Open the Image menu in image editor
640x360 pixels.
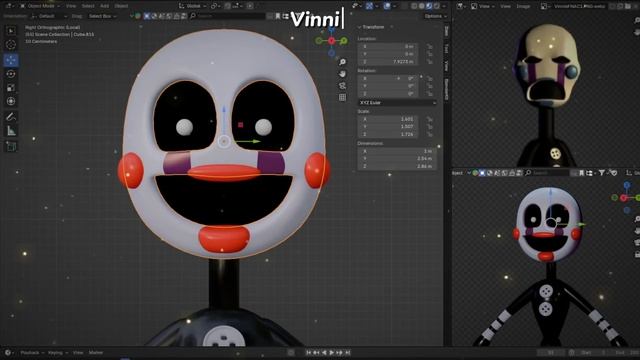pos(523,6)
